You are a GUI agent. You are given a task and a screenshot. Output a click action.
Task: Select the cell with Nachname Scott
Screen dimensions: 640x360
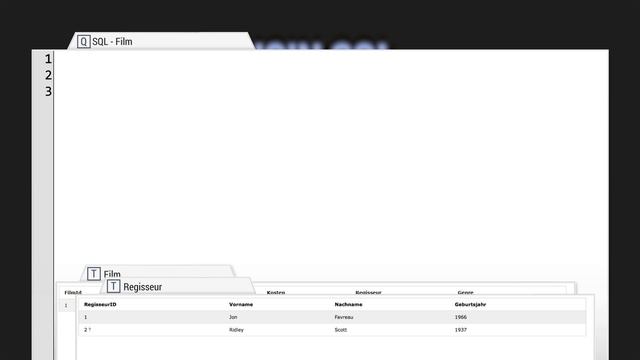[340, 330]
